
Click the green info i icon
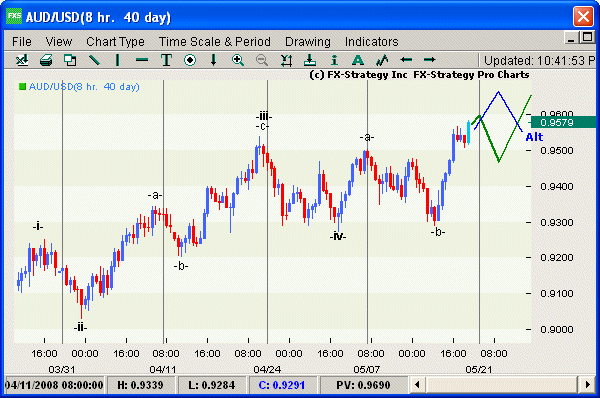click(x=334, y=60)
